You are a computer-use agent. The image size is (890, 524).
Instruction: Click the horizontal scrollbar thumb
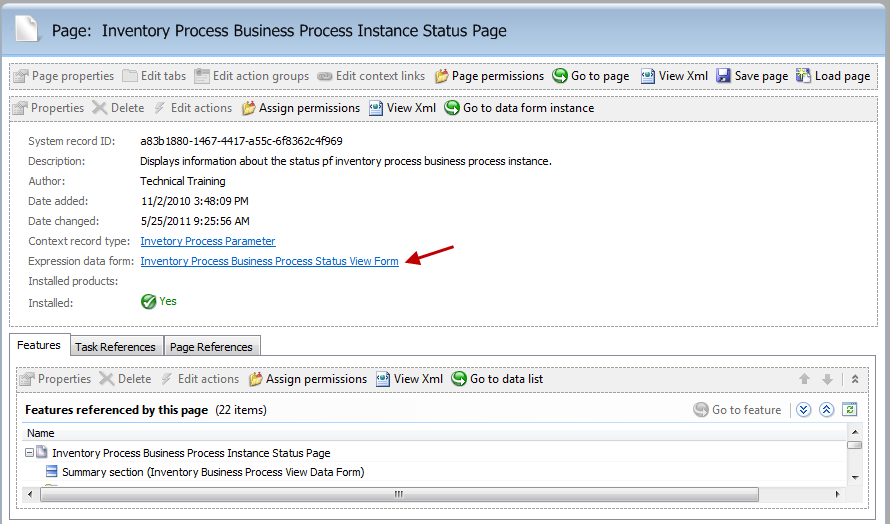[x=399, y=494]
